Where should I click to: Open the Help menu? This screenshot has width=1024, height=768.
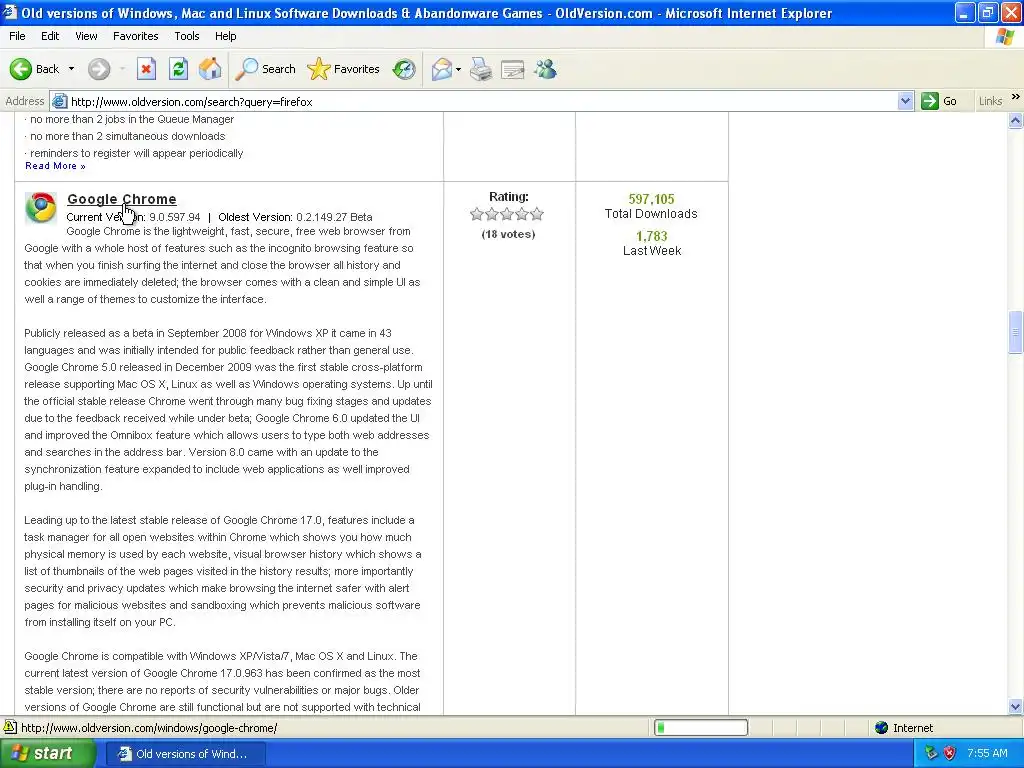tap(225, 36)
